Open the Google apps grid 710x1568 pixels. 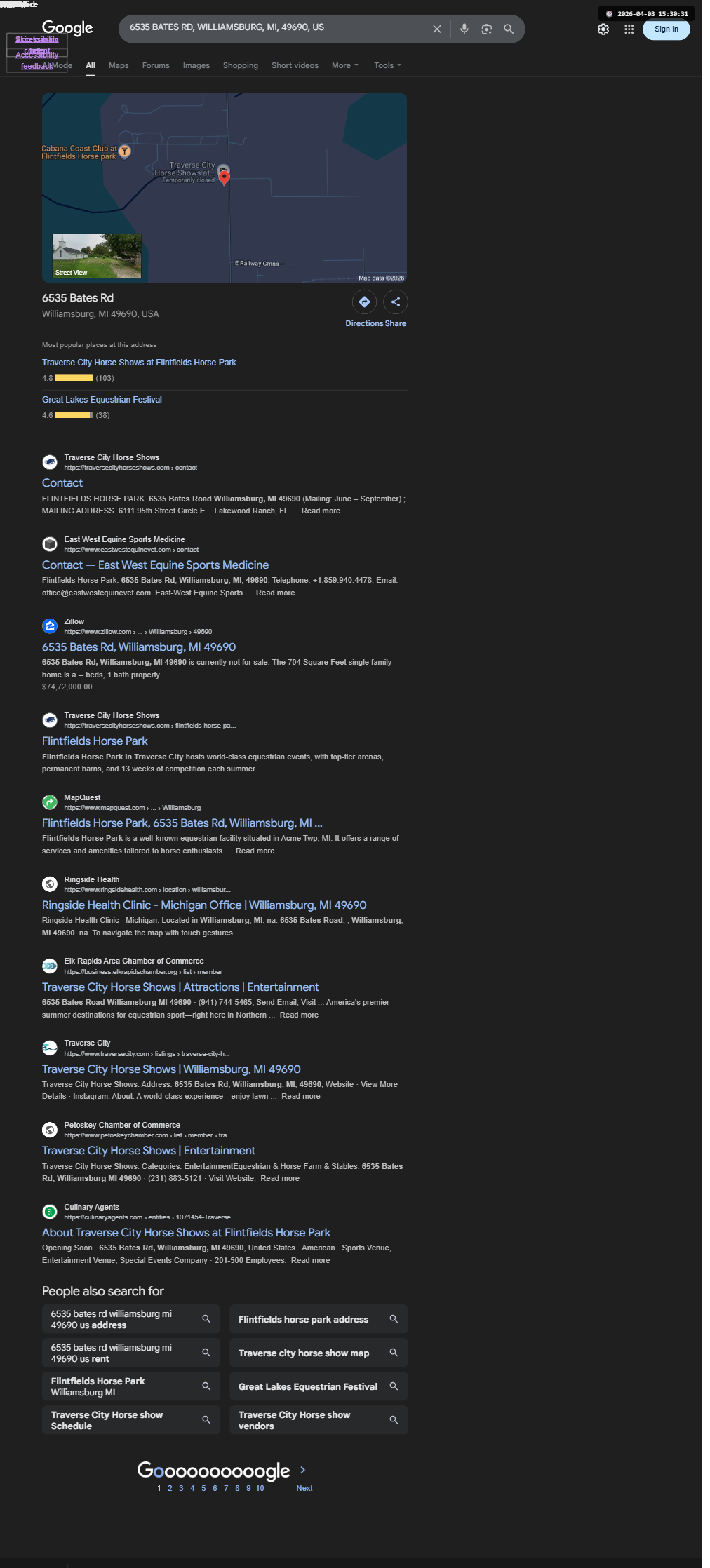[629, 29]
